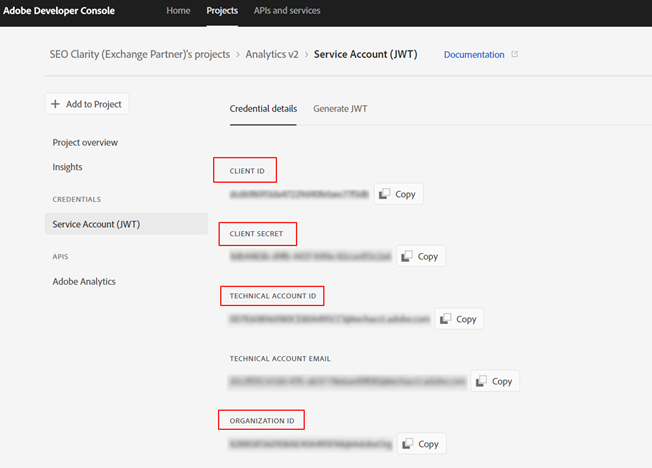The width and height of the screenshot is (652, 468).
Task: Open the Home menu item
Action: tap(178, 11)
